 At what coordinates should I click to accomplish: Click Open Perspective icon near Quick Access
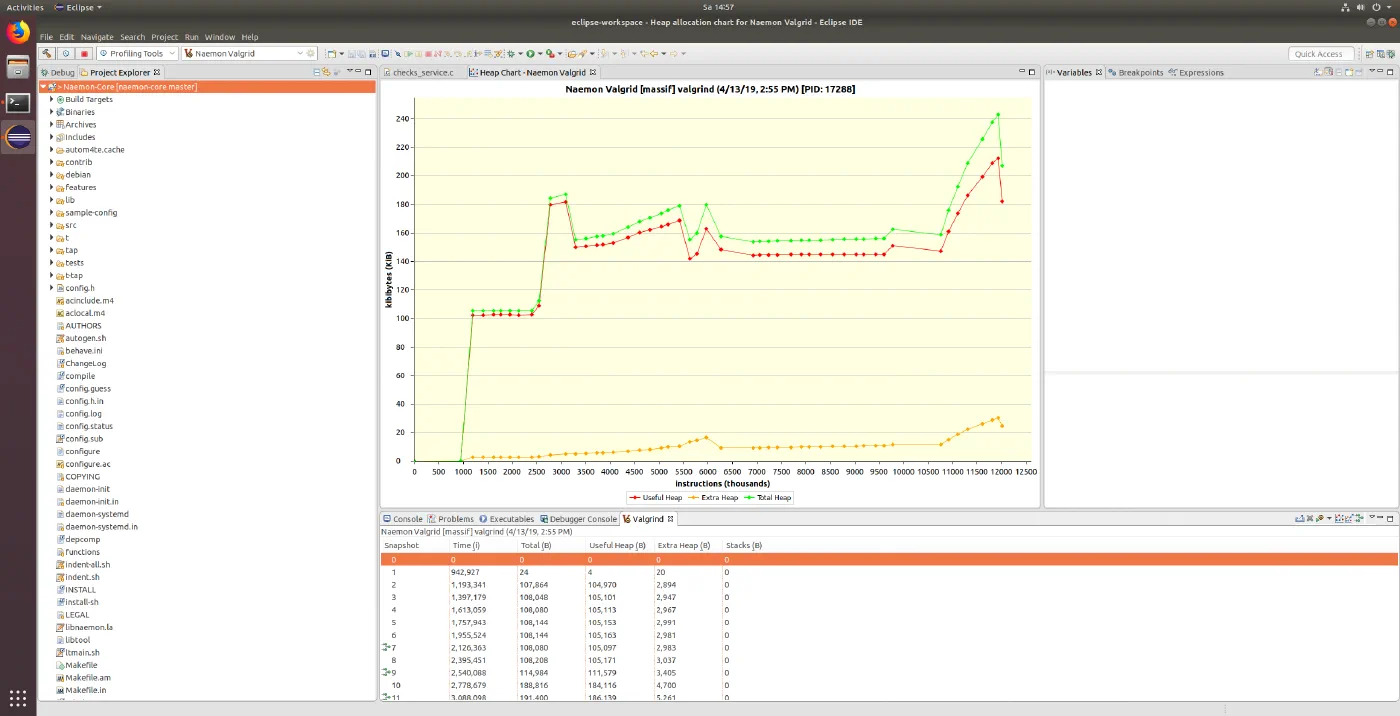pyautogui.click(x=1369, y=54)
